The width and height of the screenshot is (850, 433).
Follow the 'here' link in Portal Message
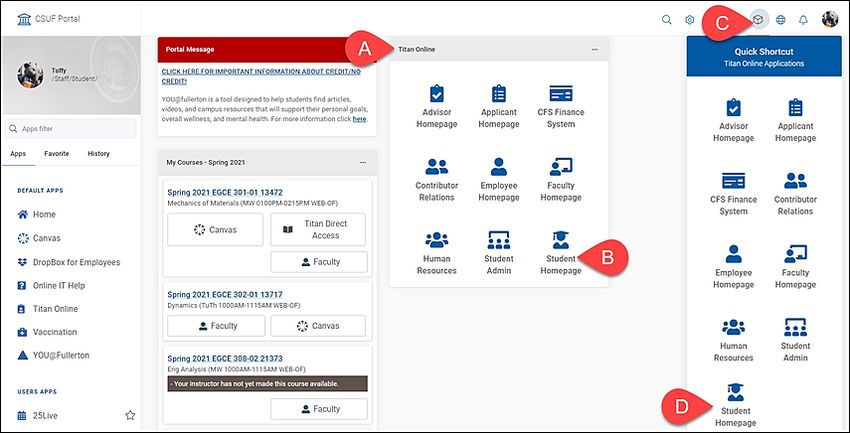click(359, 119)
